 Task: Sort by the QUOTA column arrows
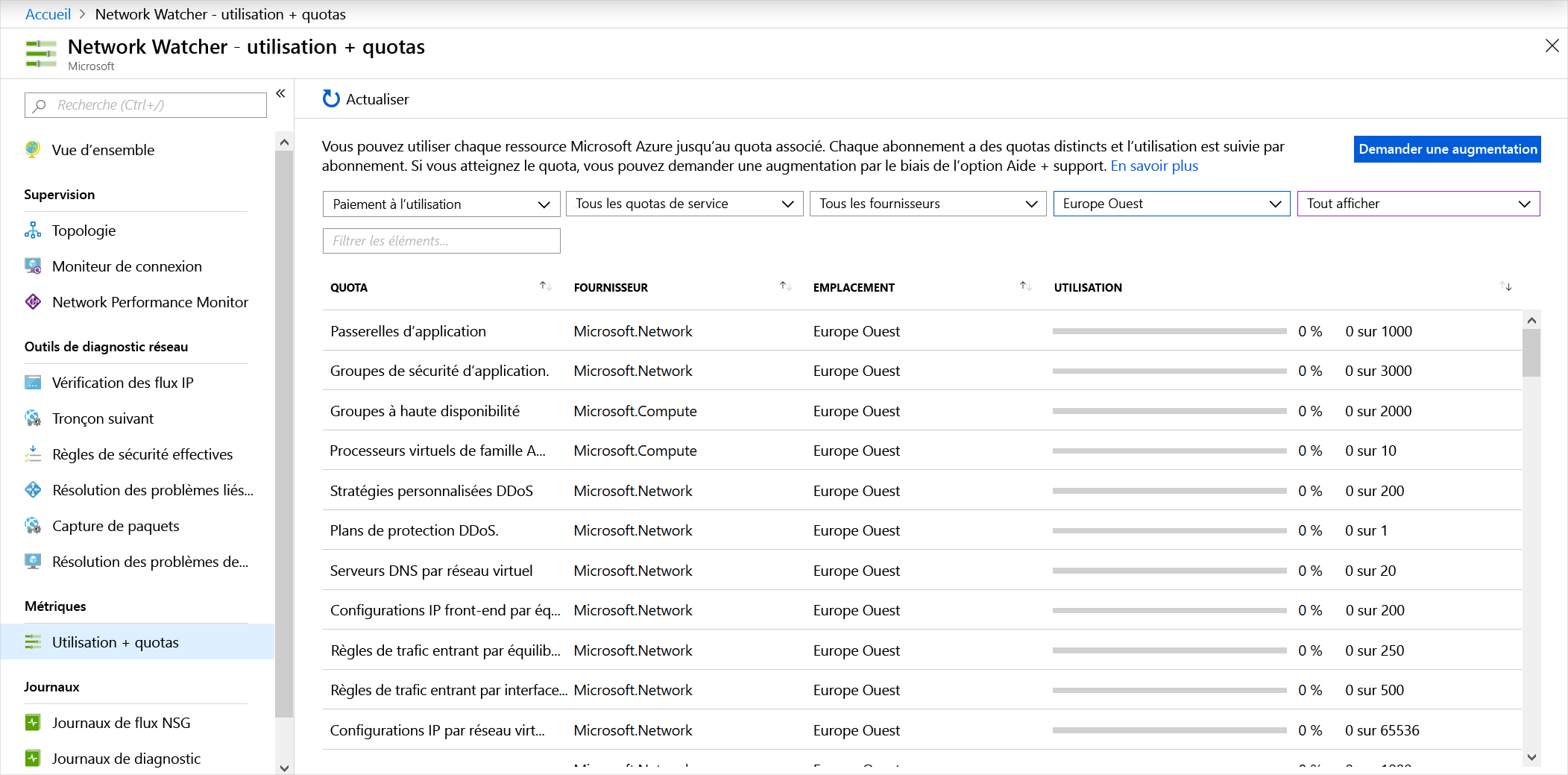[x=545, y=286]
